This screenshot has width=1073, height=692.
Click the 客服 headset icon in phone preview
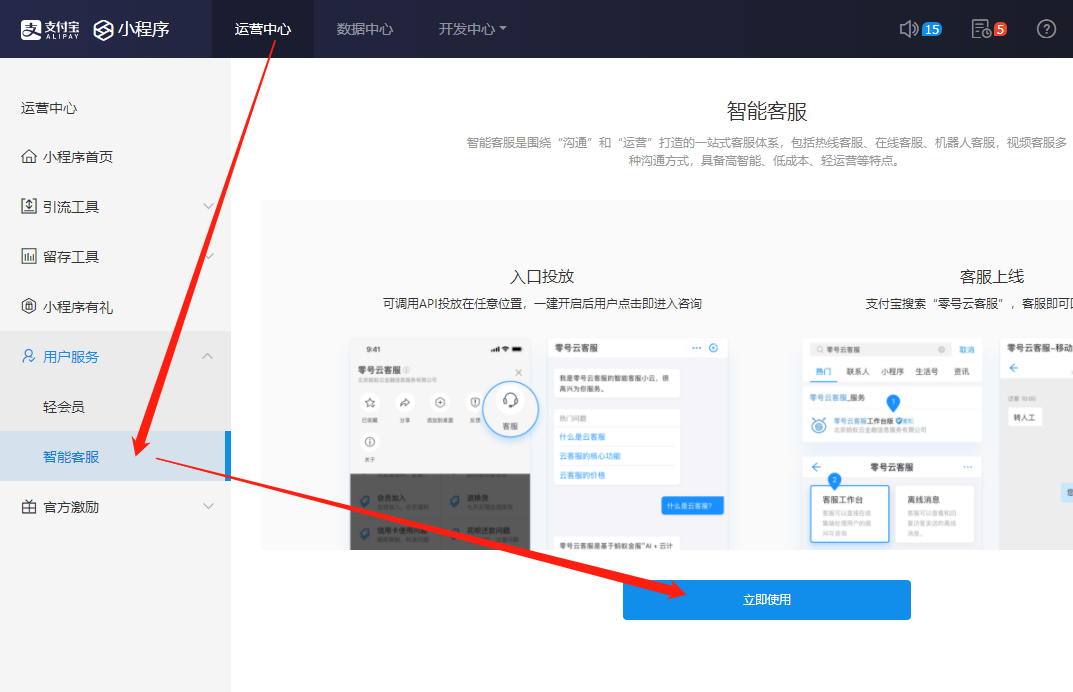(x=510, y=400)
